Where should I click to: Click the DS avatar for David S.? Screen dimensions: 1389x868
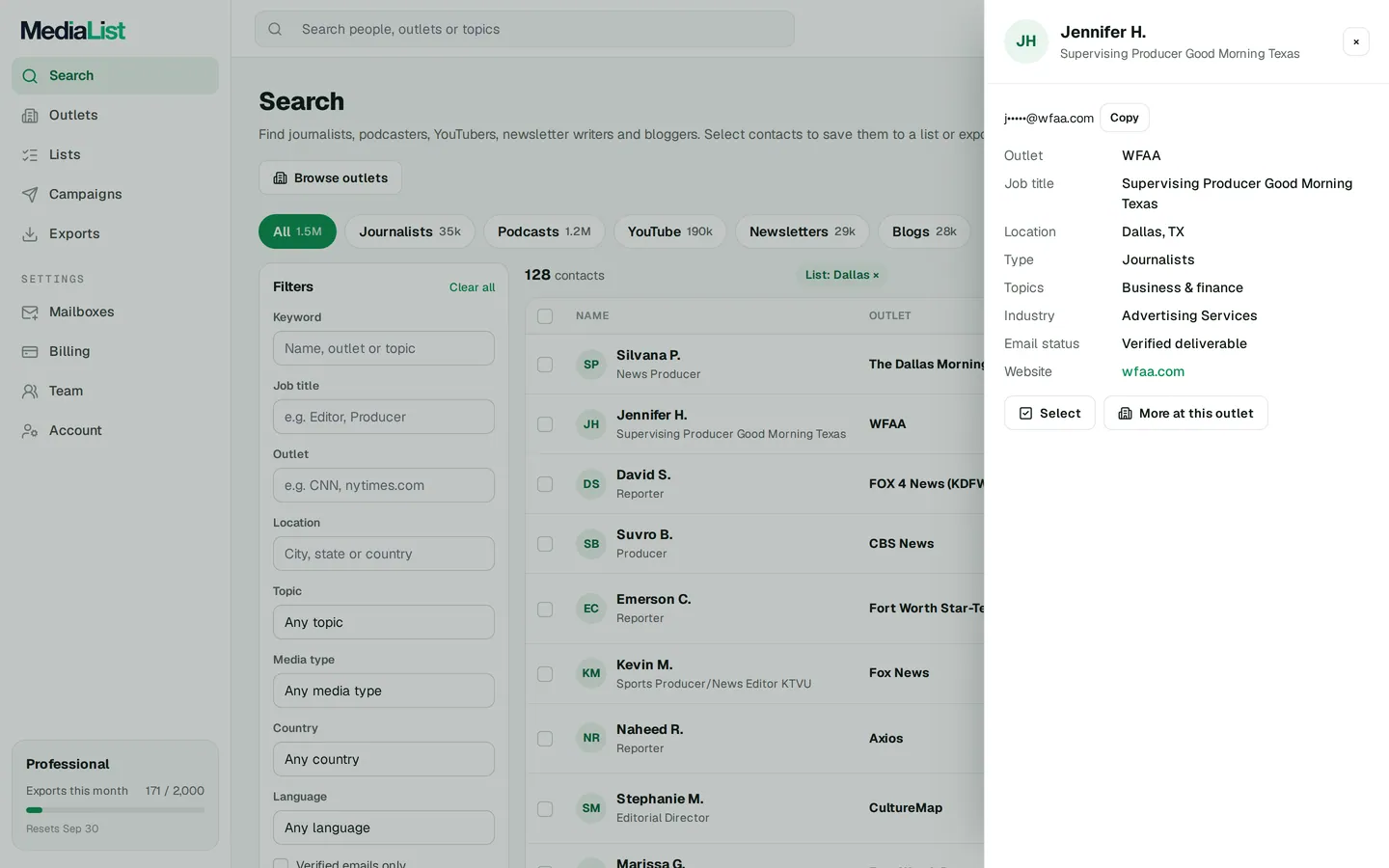591,484
